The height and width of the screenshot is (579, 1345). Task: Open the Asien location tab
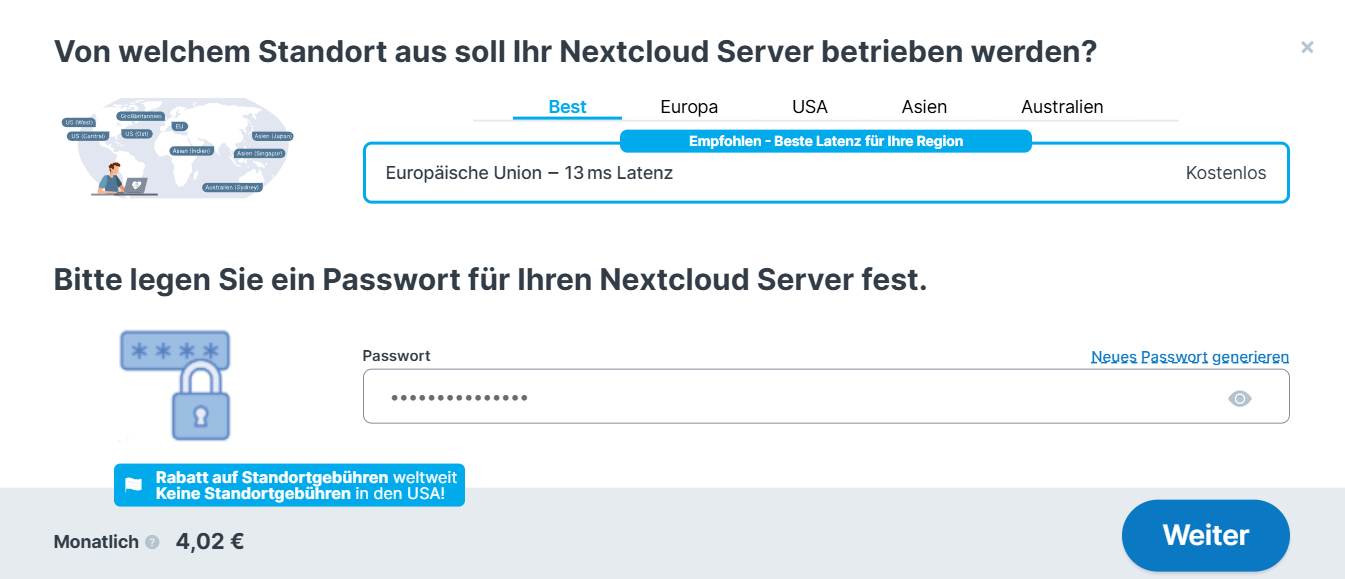point(924,107)
